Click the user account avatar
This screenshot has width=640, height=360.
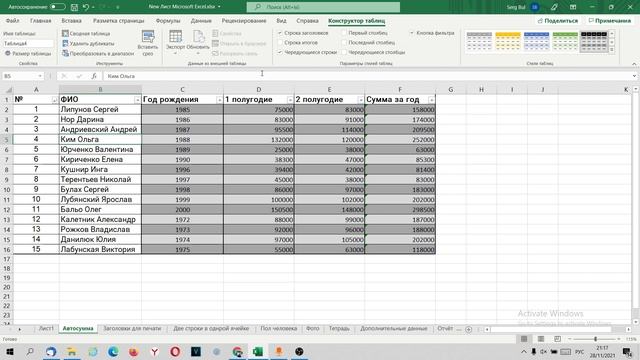534,7
